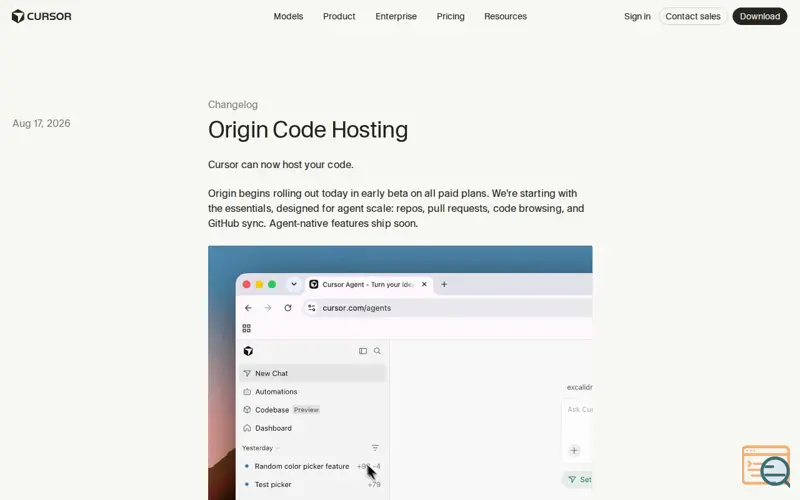Click the Codebase cube icon

[247, 410]
